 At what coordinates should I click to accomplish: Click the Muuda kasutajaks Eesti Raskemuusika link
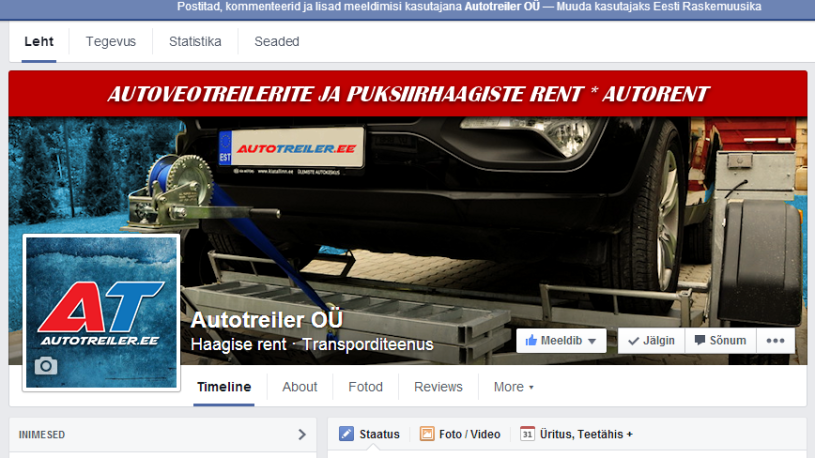[x=659, y=7]
